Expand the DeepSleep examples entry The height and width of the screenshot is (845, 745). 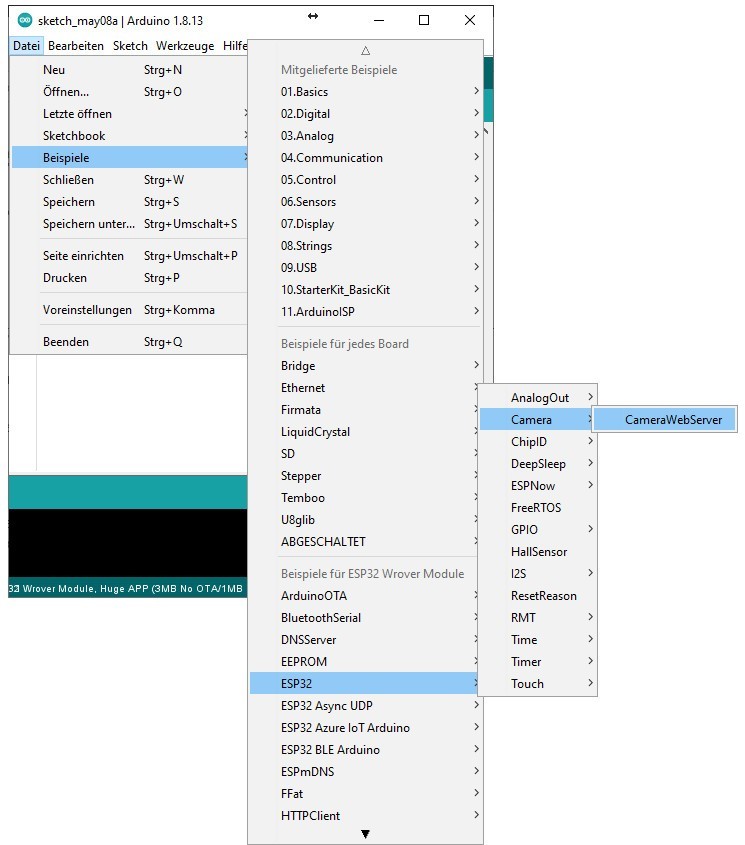(x=538, y=464)
